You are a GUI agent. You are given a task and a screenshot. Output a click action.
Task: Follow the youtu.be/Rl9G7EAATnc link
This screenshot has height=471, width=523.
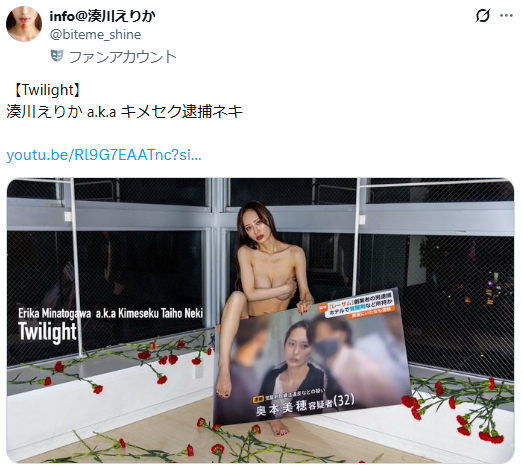(x=104, y=155)
